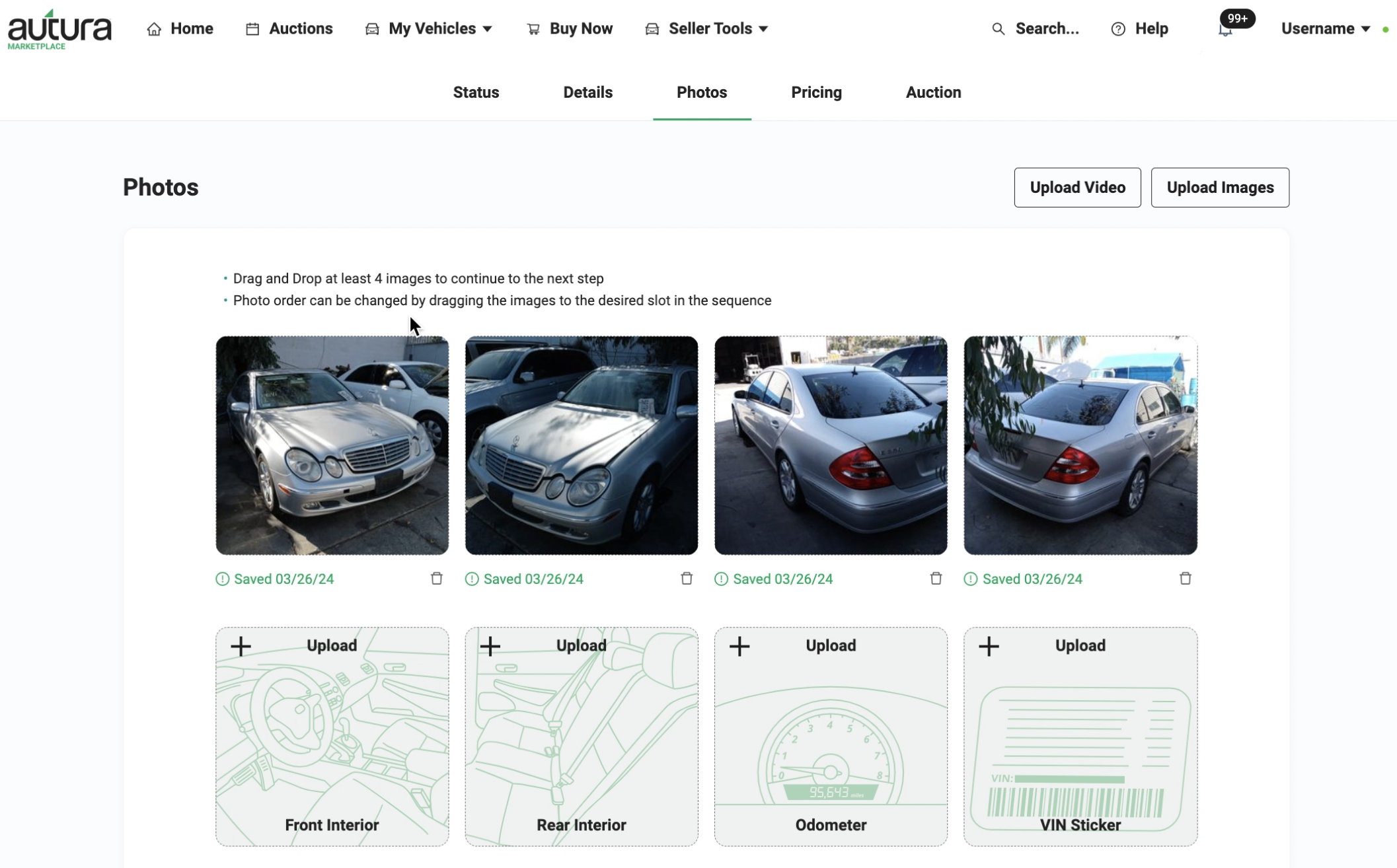The image size is (1397, 868).
Task: Delete the fourth rear-view car photo
Action: pyautogui.click(x=1186, y=579)
